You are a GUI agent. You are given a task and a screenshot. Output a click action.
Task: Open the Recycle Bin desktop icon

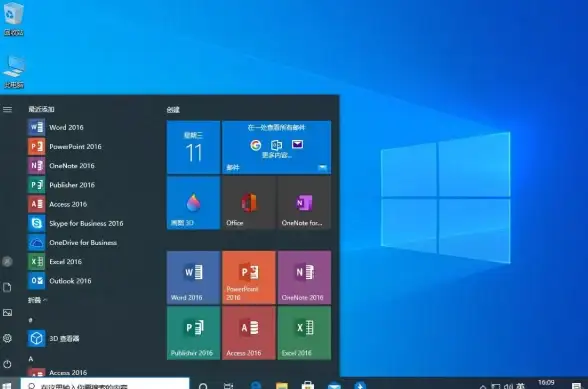click(14, 18)
